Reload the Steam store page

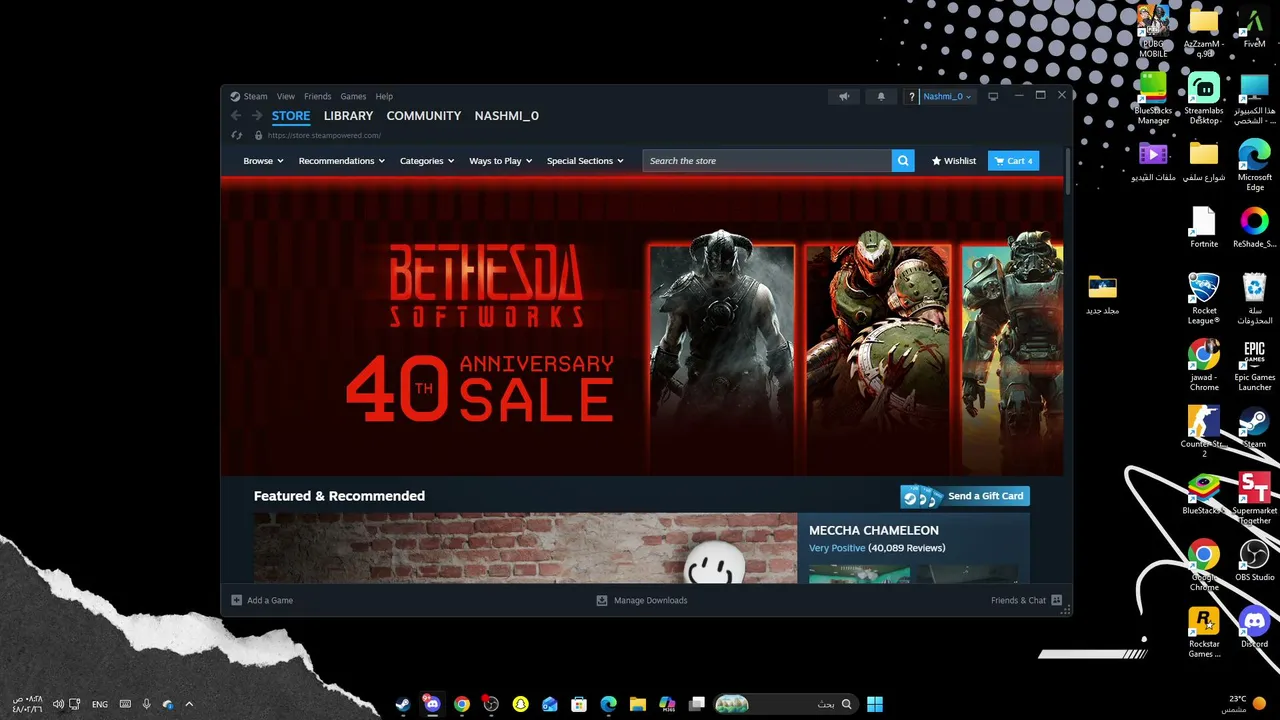[x=237, y=135]
